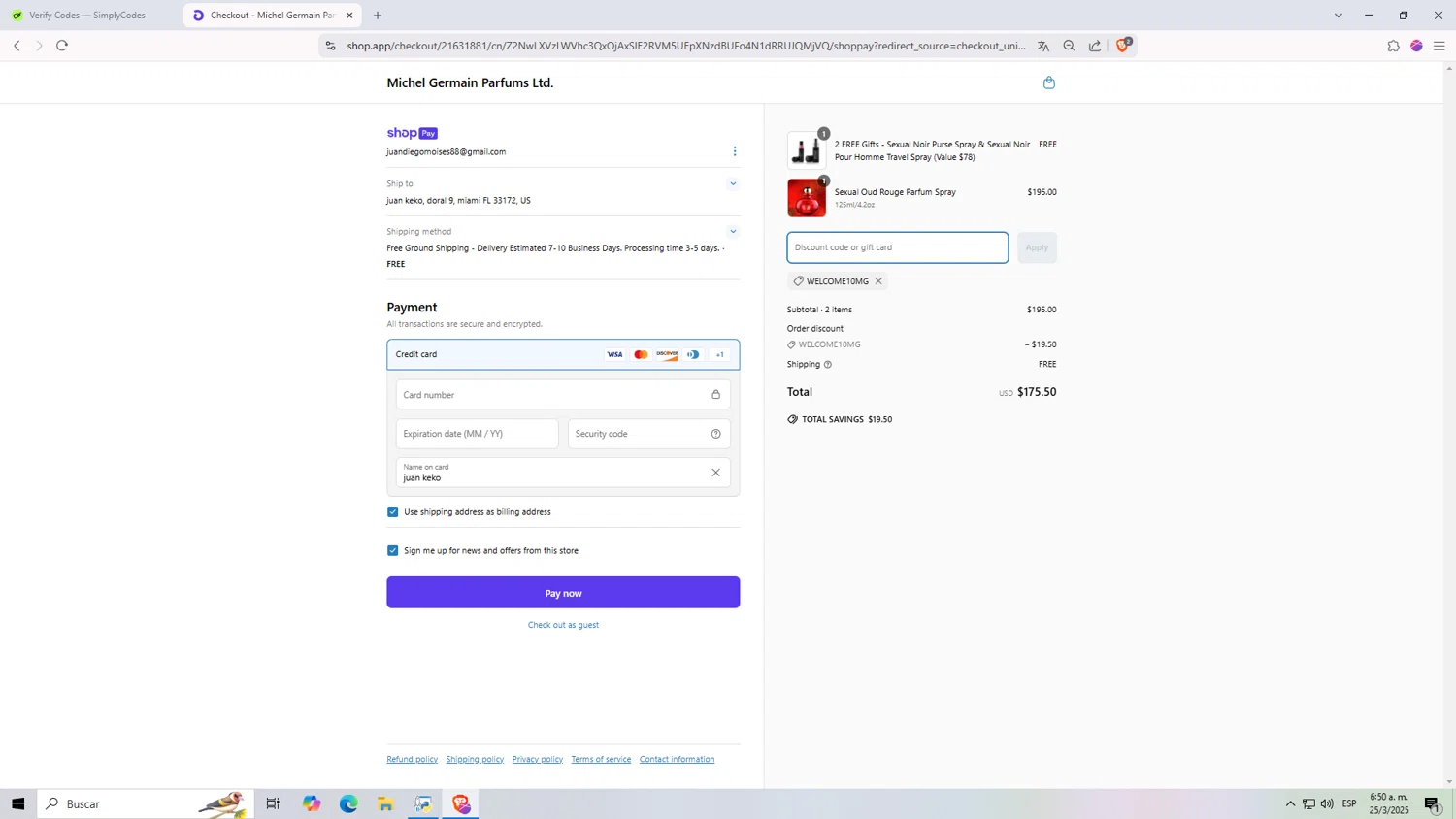Click the Sexual Oud Rouge product thumbnail
1456x819 pixels.
coord(807,198)
